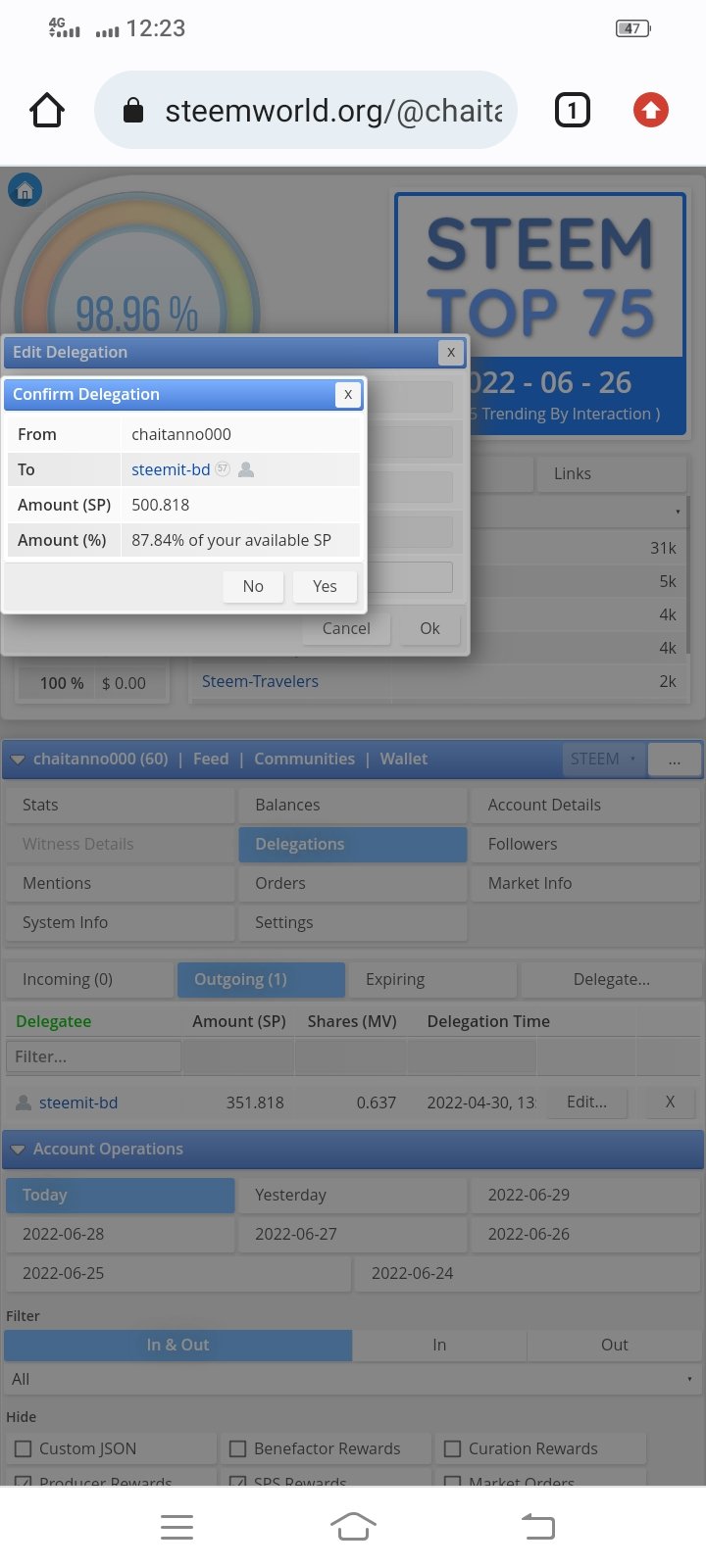Show operations for Yesterday

352,1195
